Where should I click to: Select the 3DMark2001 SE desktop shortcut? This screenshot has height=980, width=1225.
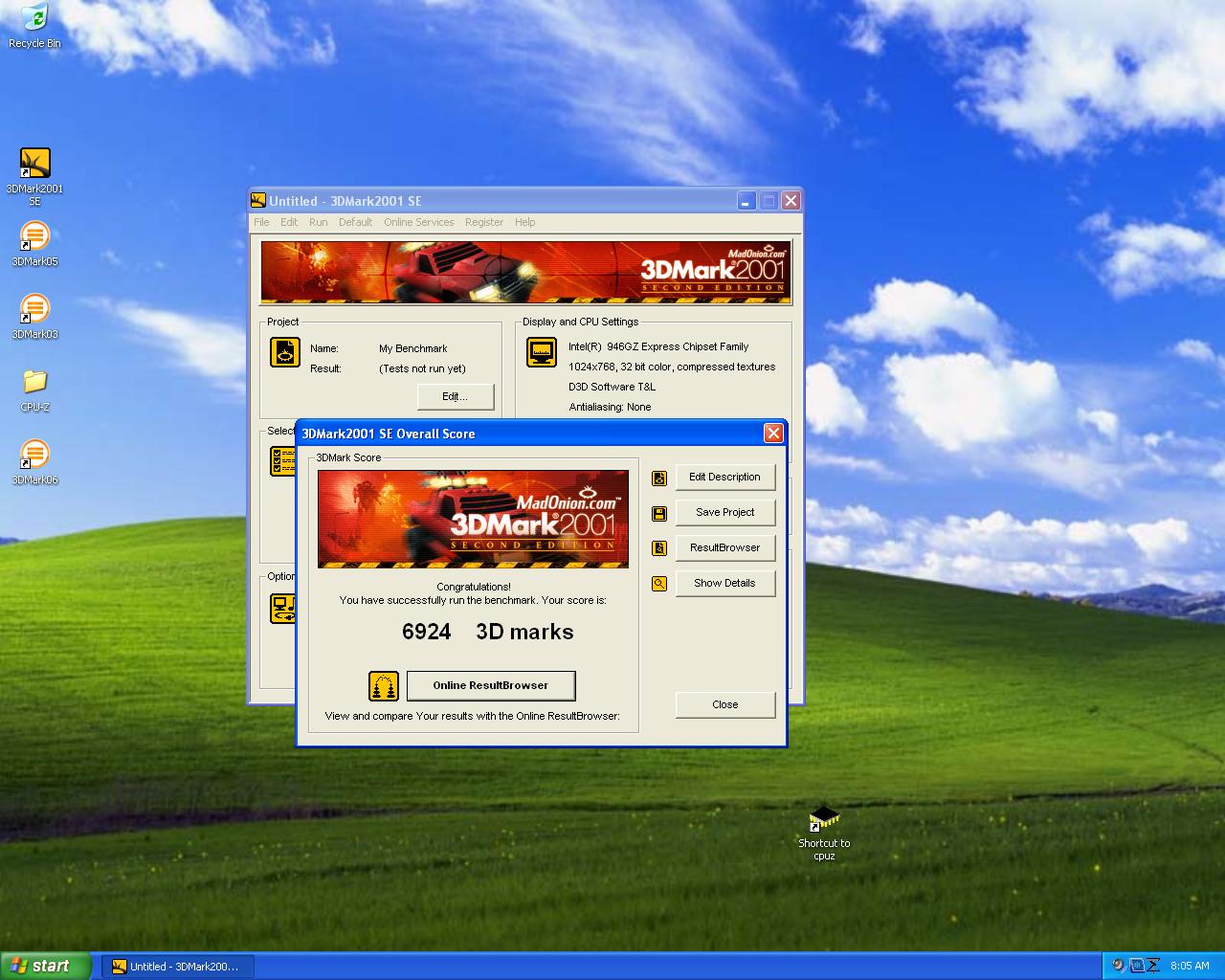point(34,177)
